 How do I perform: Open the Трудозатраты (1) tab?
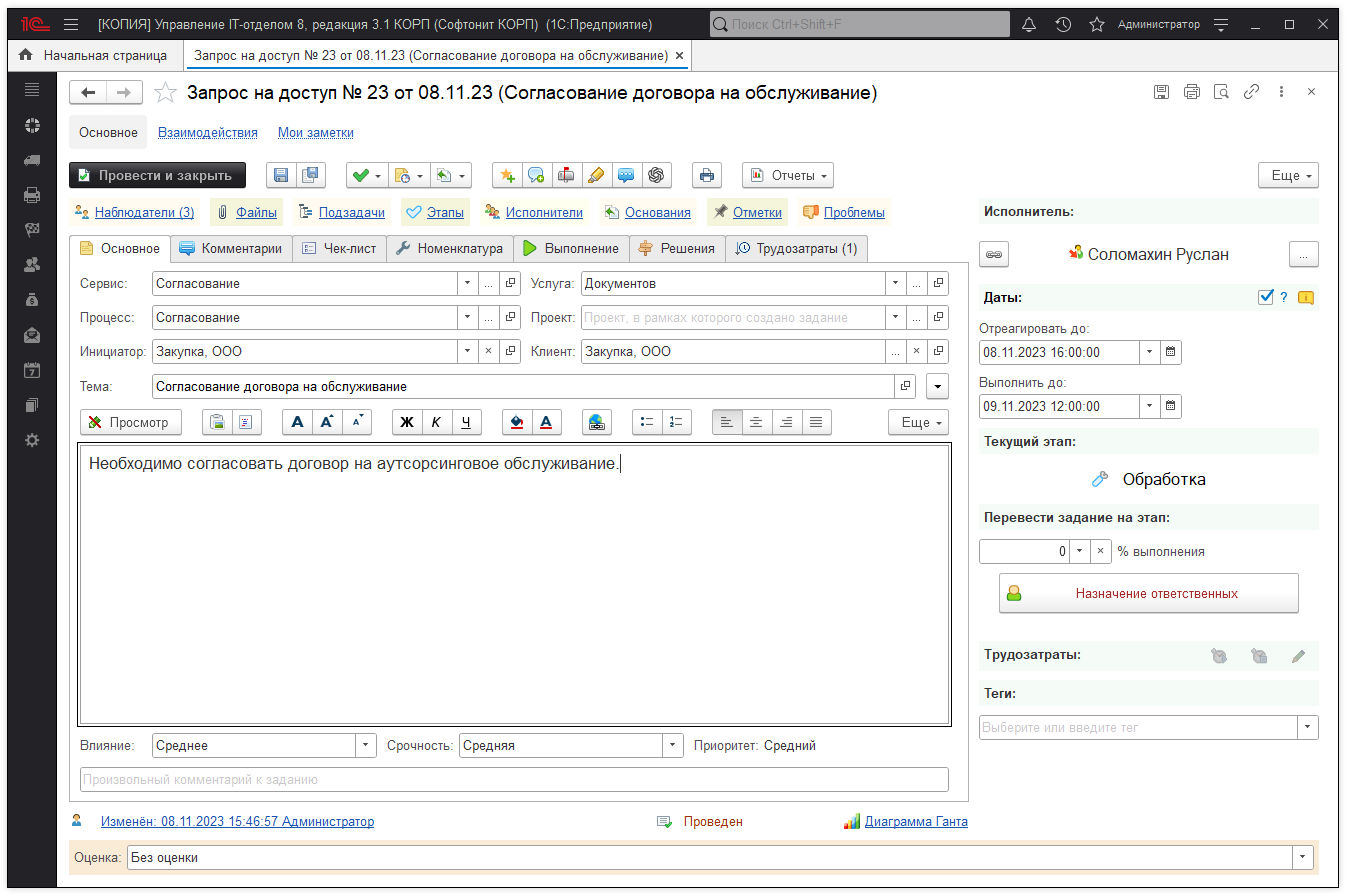(797, 248)
